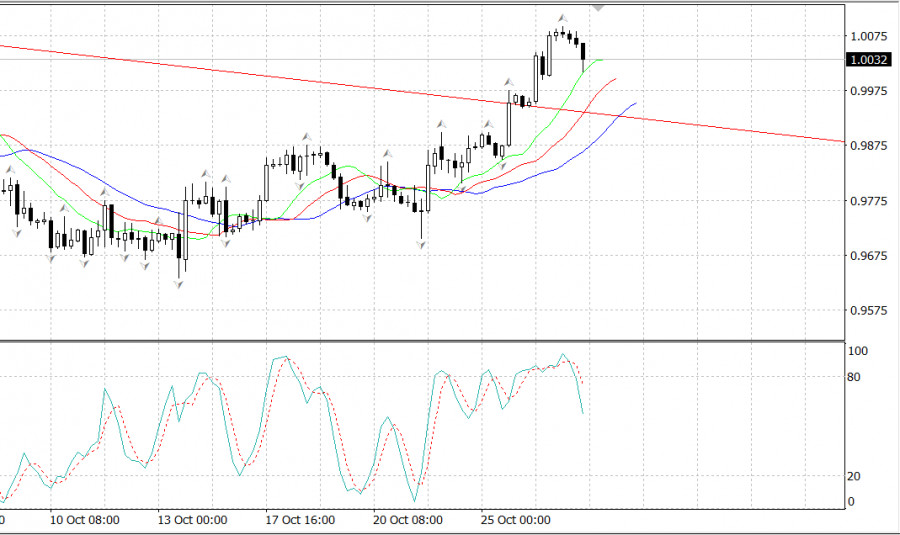The width and height of the screenshot is (900, 535).
Task: Click the right end of the blue moving average
Action: click(636, 103)
